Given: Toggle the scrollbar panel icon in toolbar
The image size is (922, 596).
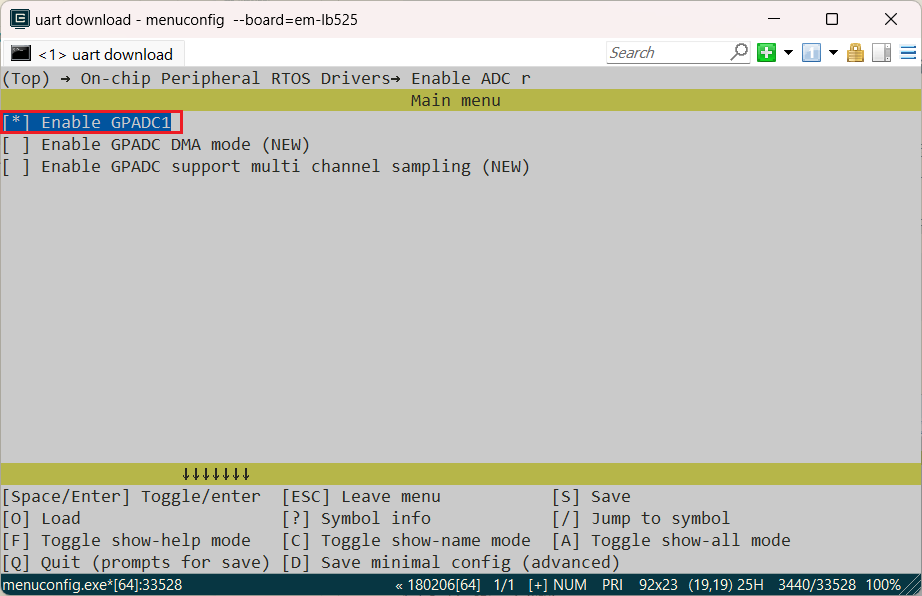Looking at the screenshot, I should [881, 53].
